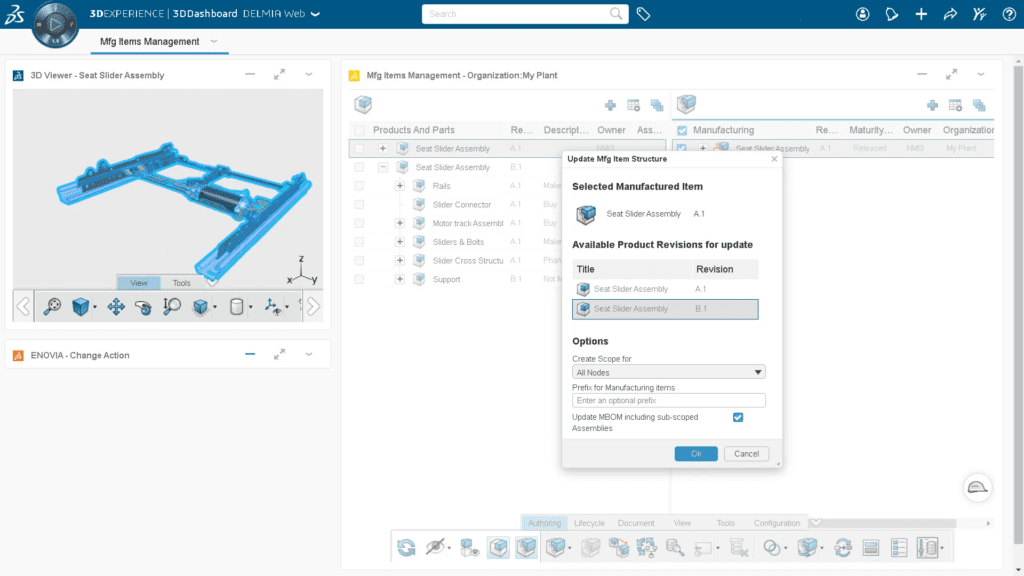
Task: Click the cube icon atop Products And Parts pane
Action: click(363, 104)
